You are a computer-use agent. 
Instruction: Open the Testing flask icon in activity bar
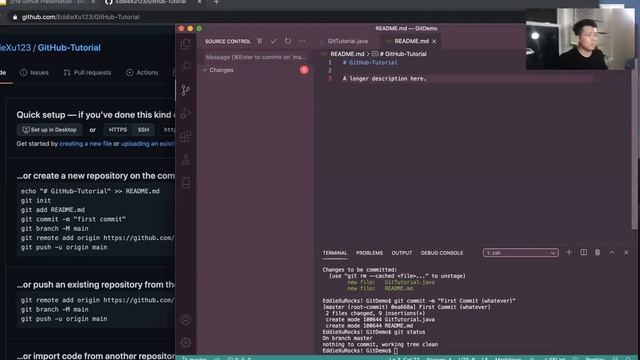[186, 160]
